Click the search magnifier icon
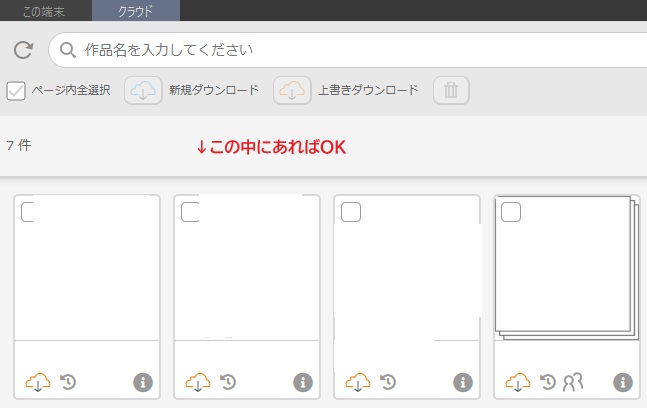Viewport: 647px width, 408px height. (x=67, y=49)
